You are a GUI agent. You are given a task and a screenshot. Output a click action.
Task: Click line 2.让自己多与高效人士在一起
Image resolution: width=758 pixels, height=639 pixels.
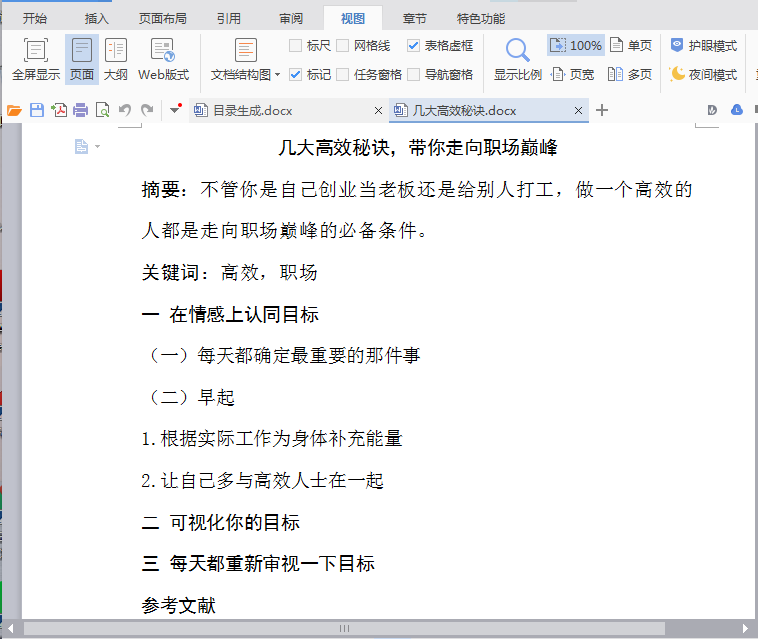[262, 480]
